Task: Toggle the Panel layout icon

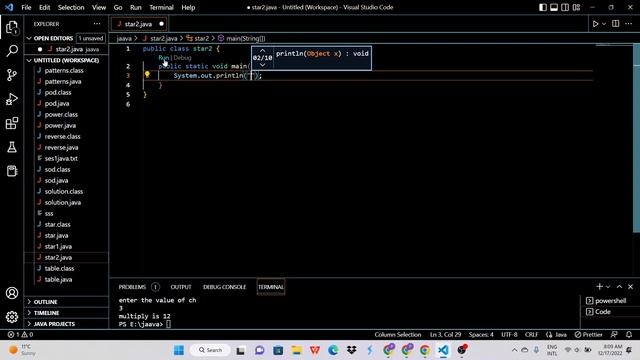Action: coord(554,7)
